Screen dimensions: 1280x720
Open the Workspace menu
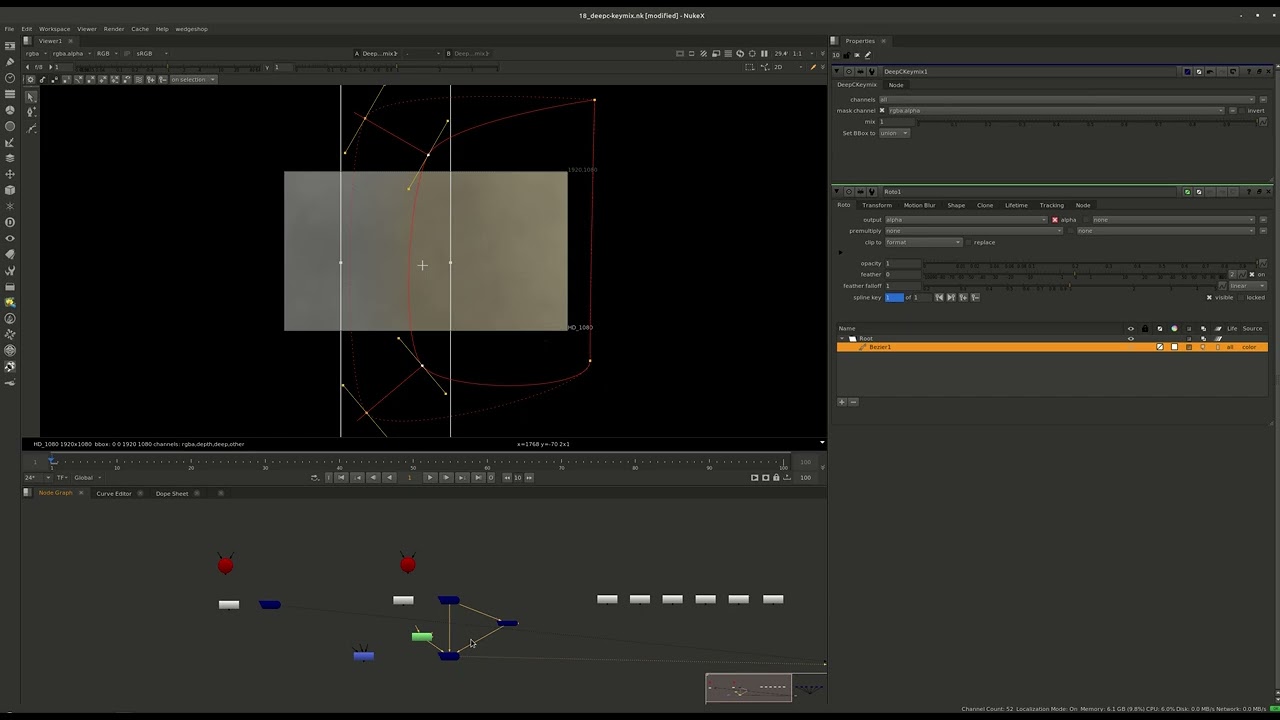tap(54, 29)
